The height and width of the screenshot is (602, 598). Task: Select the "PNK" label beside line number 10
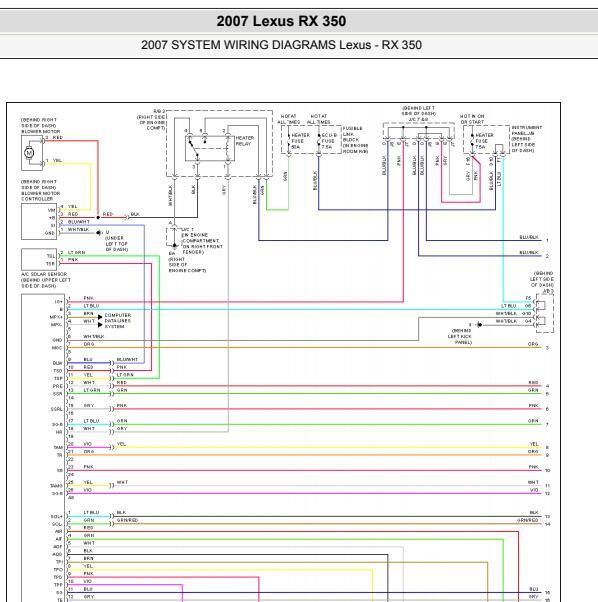pyautogui.click(x=534, y=467)
